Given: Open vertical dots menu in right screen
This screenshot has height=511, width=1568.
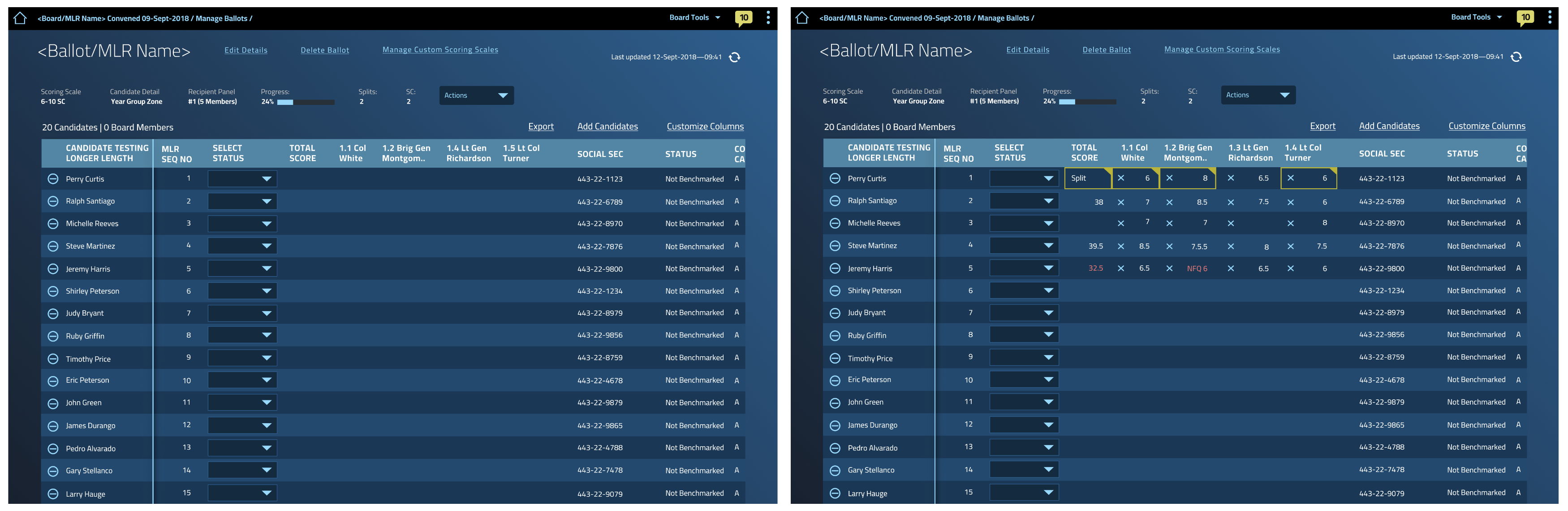Looking at the screenshot, I should (x=1550, y=17).
